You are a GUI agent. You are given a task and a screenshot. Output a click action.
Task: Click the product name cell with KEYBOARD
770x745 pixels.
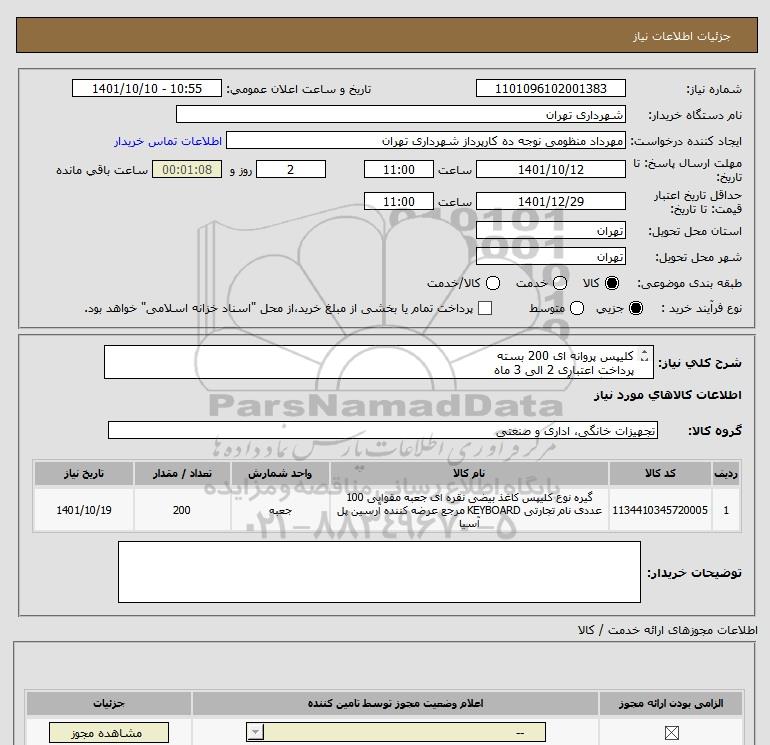(469, 510)
